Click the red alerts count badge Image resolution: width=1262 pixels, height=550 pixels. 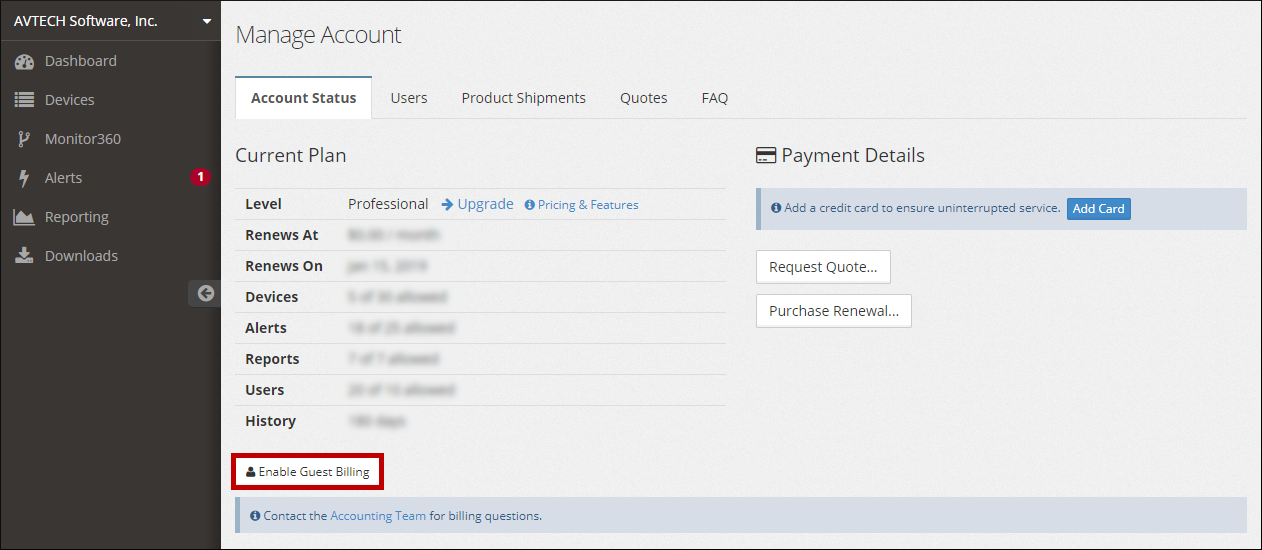(x=200, y=178)
